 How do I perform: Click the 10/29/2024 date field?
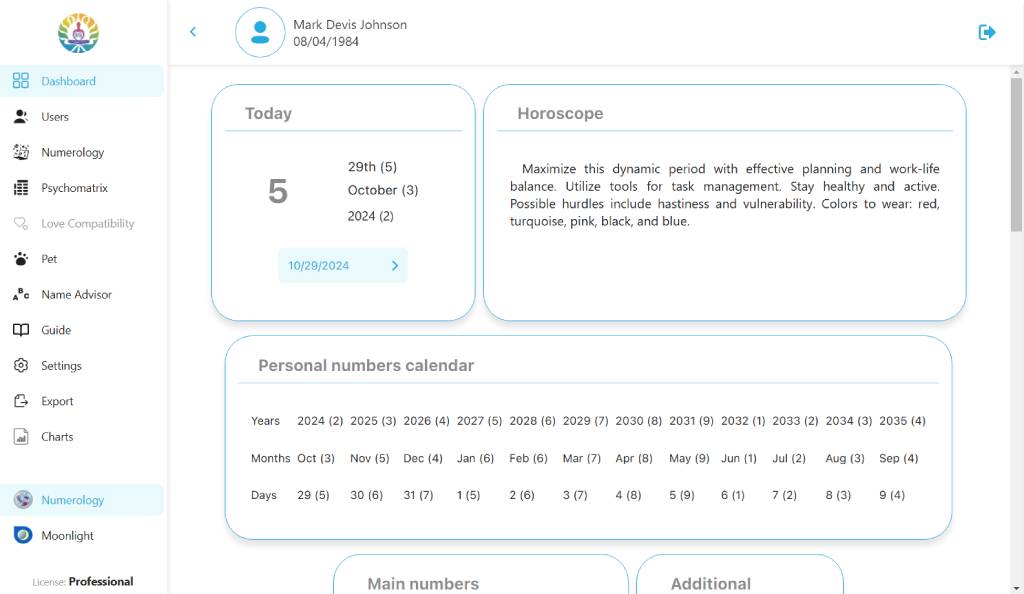[x=342, y=266]
